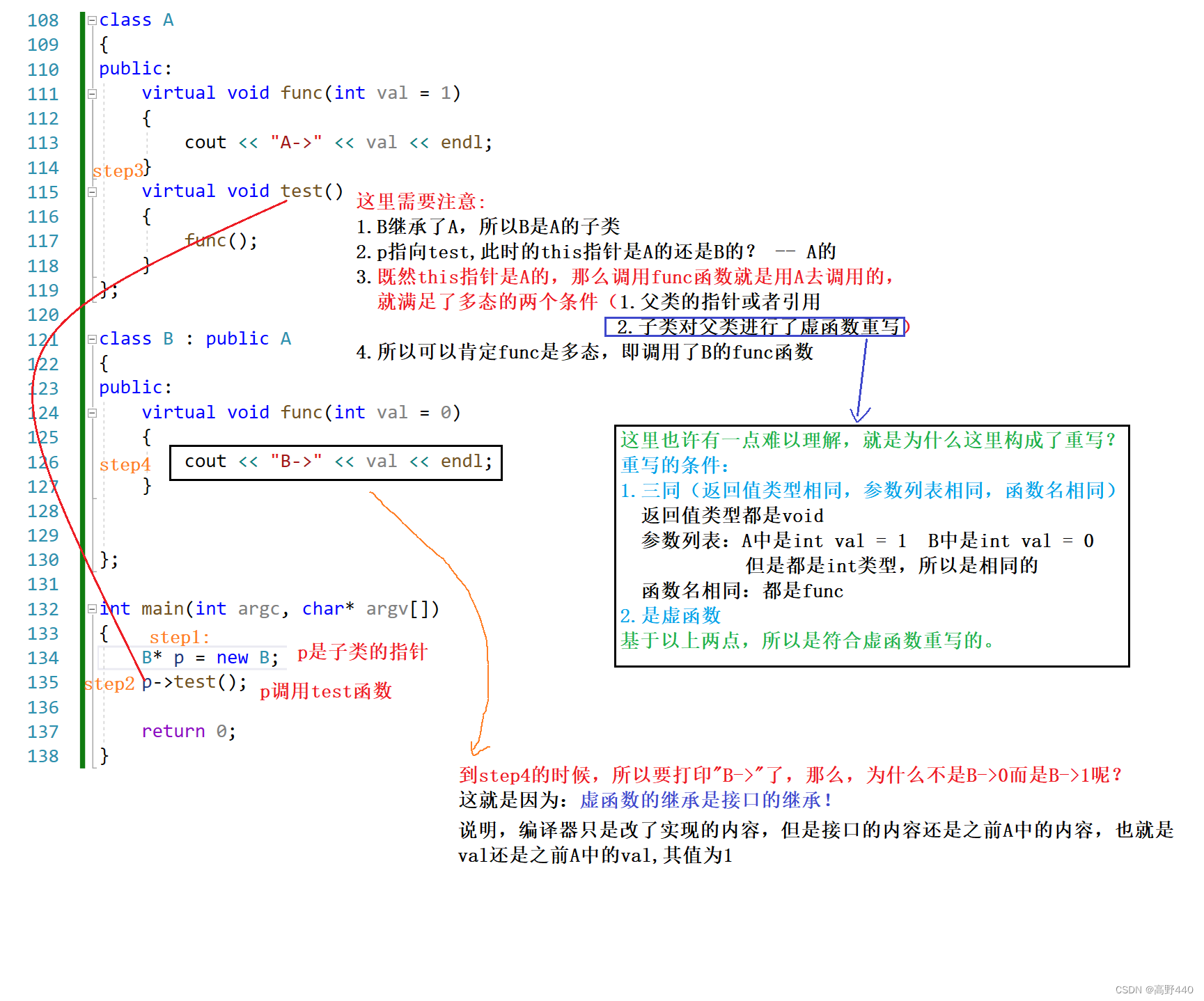
Task: Click red question '到step4的时候' at bottom
Action: point(790,775)
